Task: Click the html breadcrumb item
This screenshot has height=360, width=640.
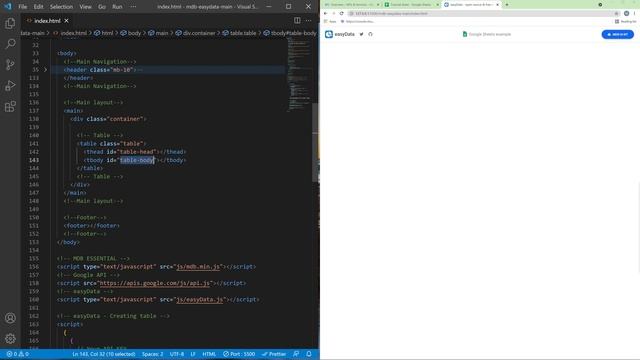Action: pyautogui.click(x=104, y=33)
